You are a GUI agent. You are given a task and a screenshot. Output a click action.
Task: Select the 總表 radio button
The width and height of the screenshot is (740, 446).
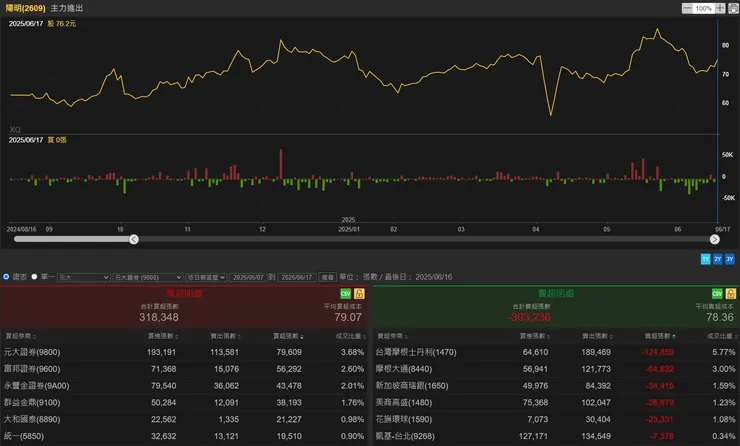6,277
